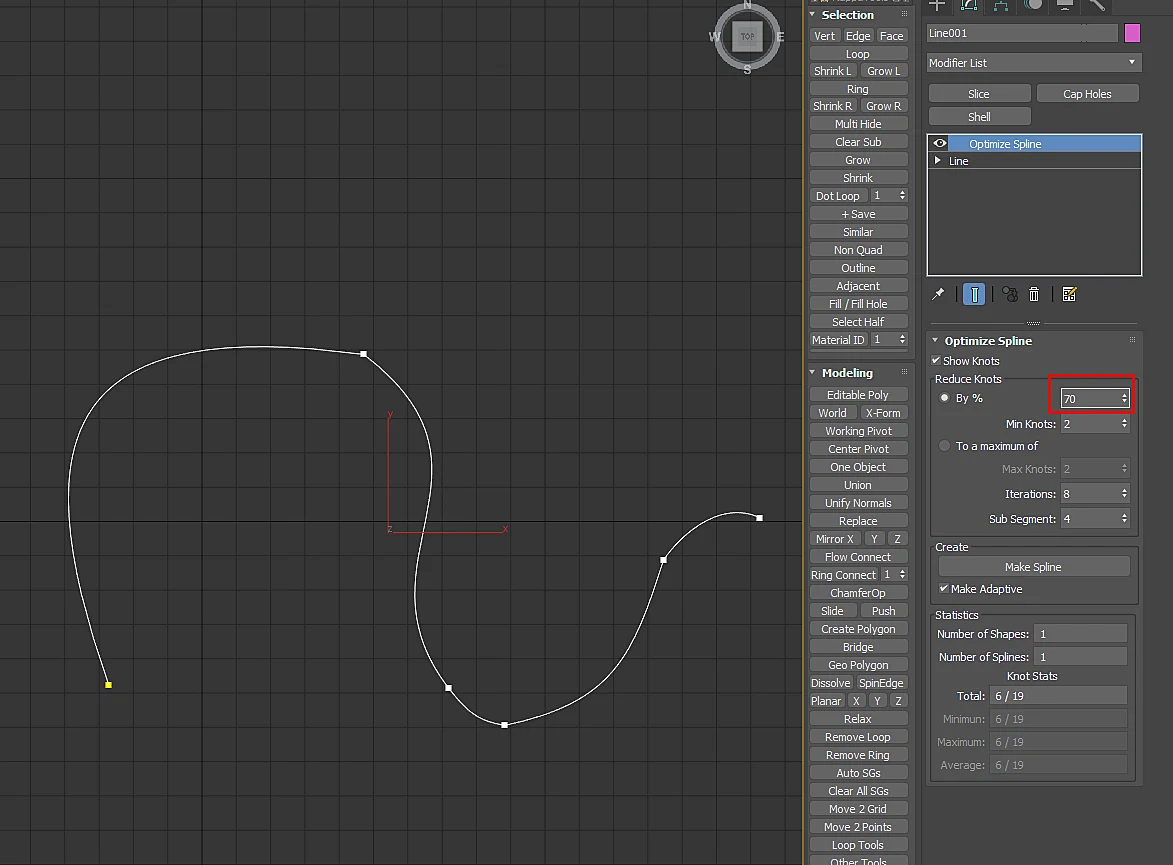Select Line in the modifier stack
The image size is (1173, 865).
pos(1034,161)
